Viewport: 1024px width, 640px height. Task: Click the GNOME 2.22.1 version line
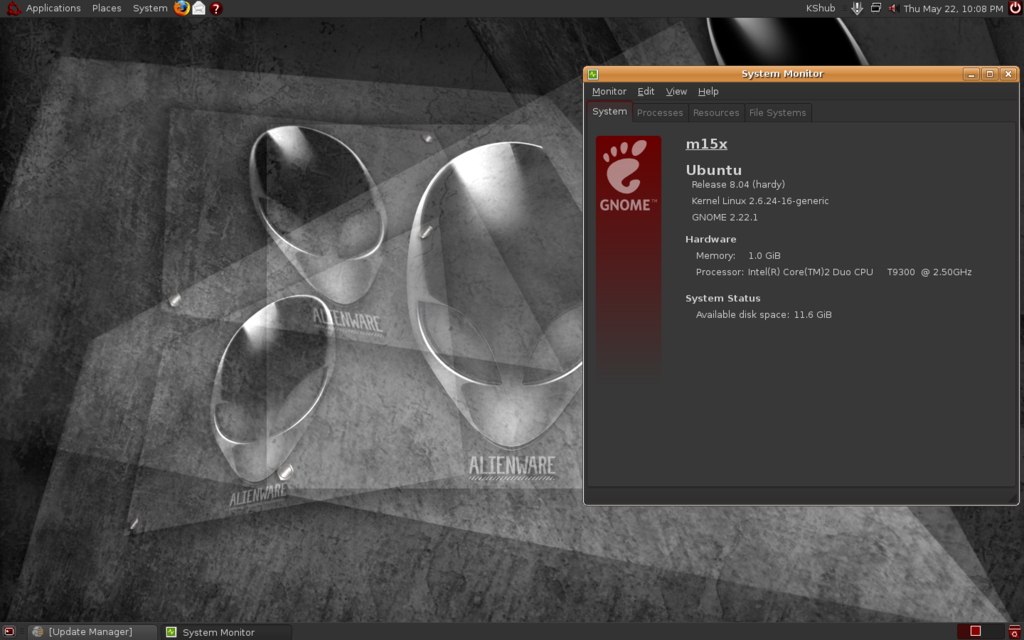click(724, 217)
